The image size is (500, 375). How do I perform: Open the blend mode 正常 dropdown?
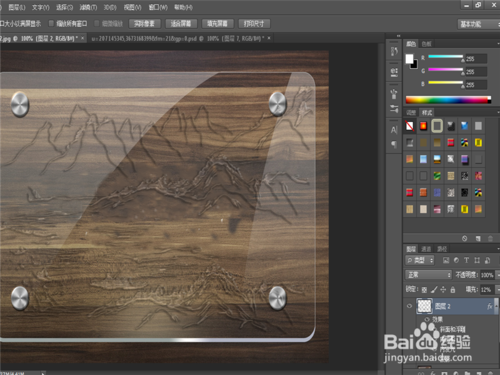click(428, 275)
